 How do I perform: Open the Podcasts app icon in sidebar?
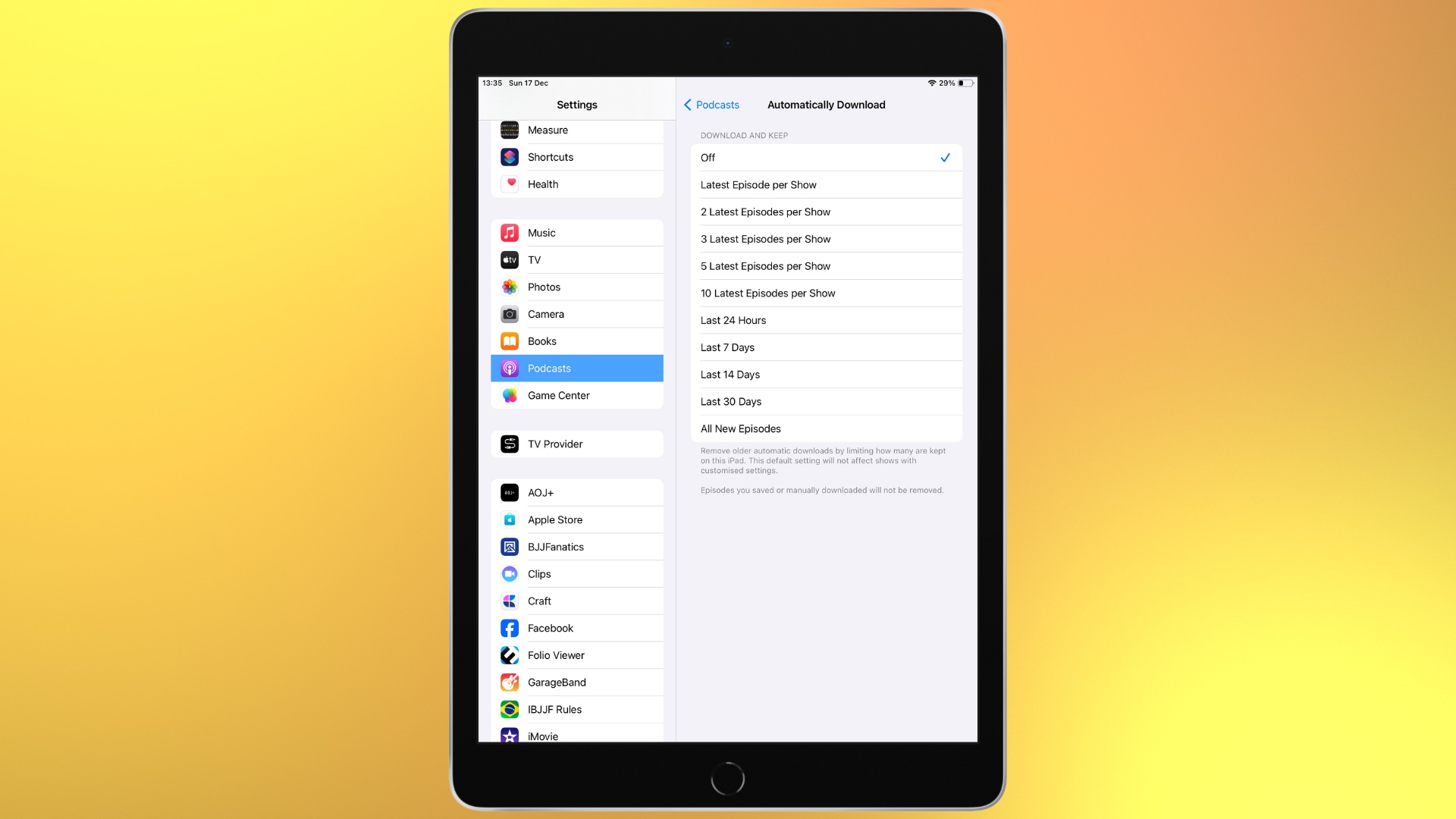pos(510,367)
